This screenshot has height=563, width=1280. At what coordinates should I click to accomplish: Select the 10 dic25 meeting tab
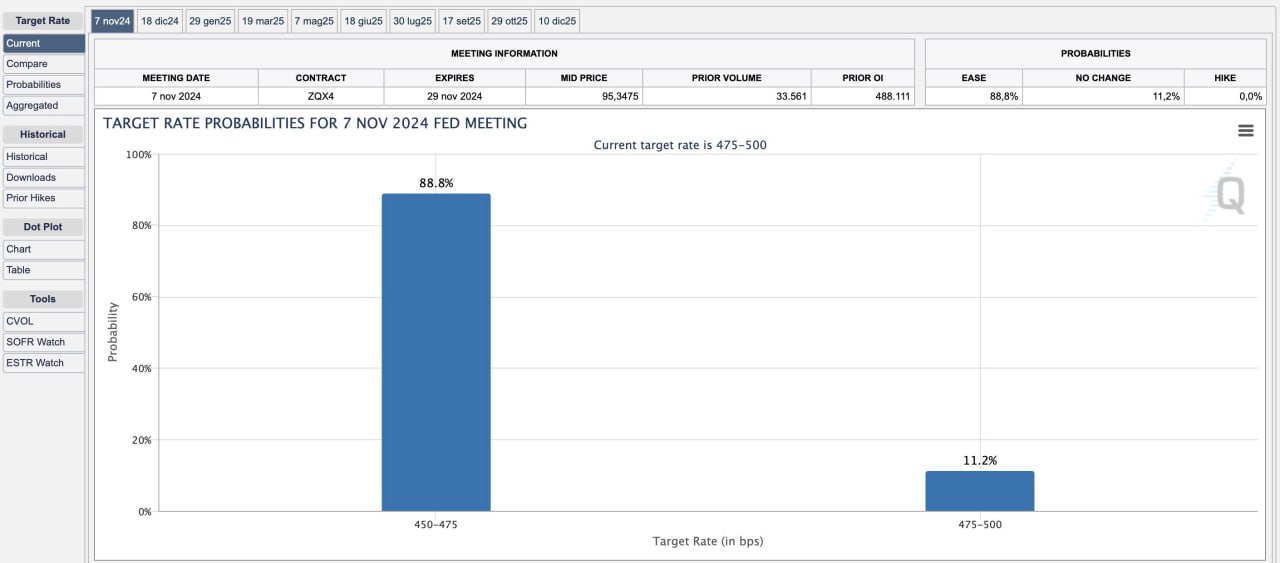point(556,21)
